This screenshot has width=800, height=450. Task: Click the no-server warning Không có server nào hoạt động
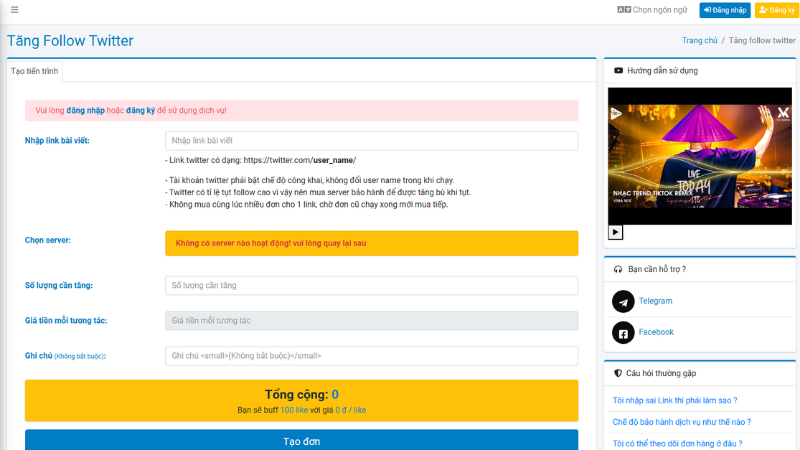[371, 243]
